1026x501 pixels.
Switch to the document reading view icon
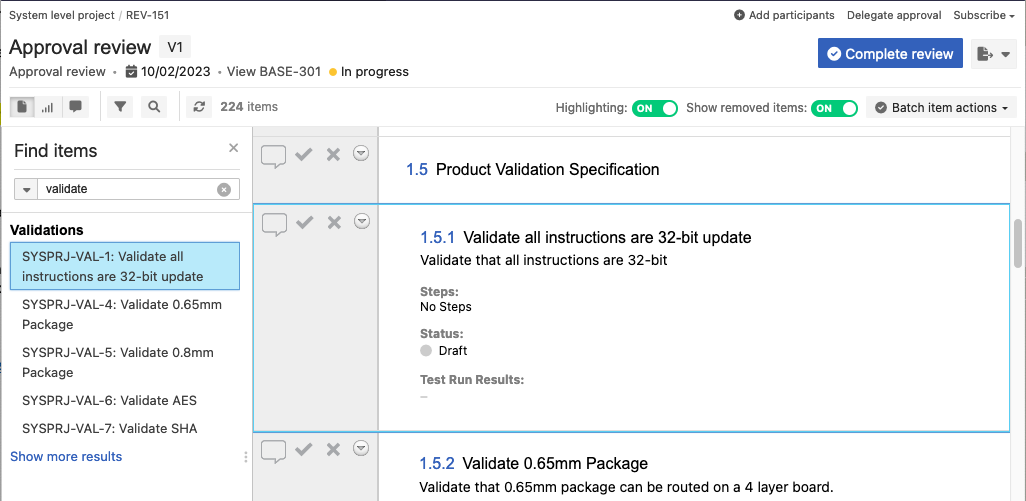[22, 107]
